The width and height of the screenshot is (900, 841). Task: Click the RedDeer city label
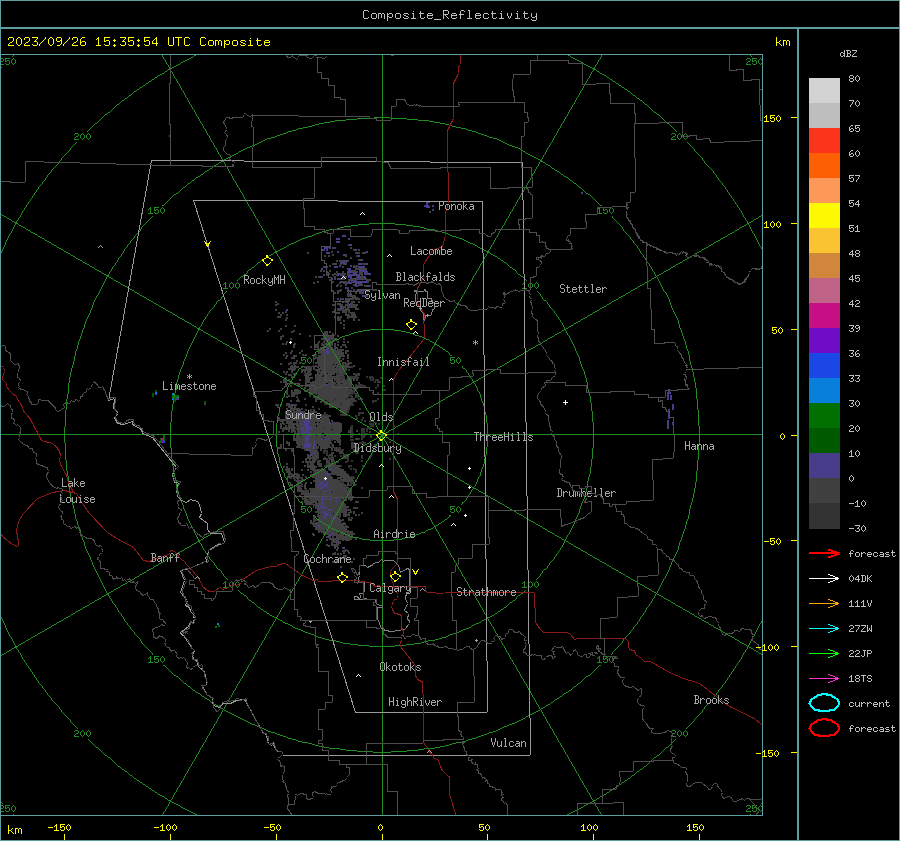click(424, 303)
